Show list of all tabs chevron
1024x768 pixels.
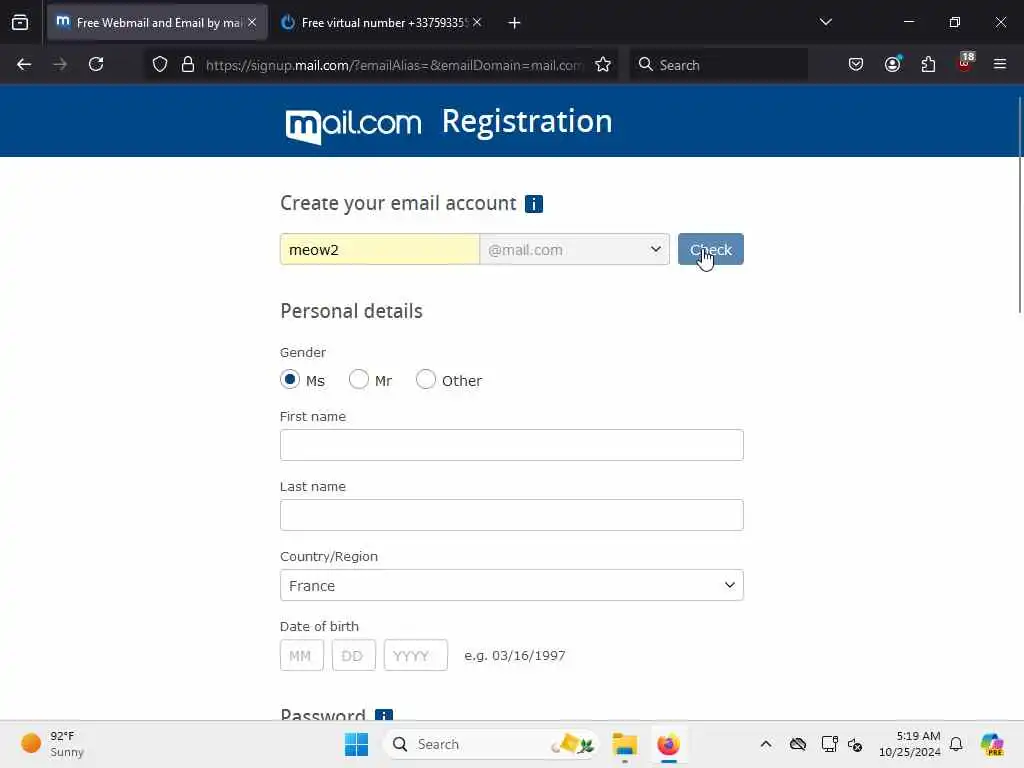tap(825, 22)
